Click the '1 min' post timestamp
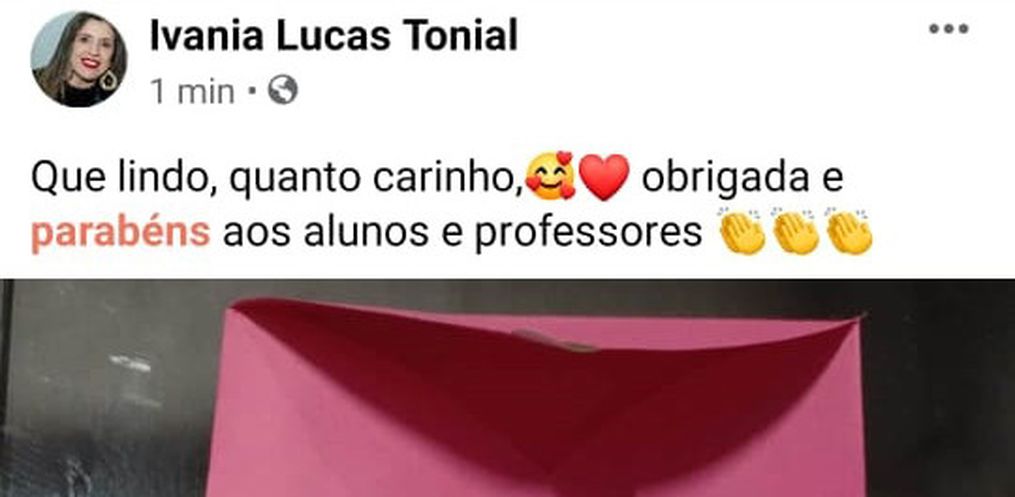The width and height of the screenshot is (1015, 497). [x=192, y=91]
